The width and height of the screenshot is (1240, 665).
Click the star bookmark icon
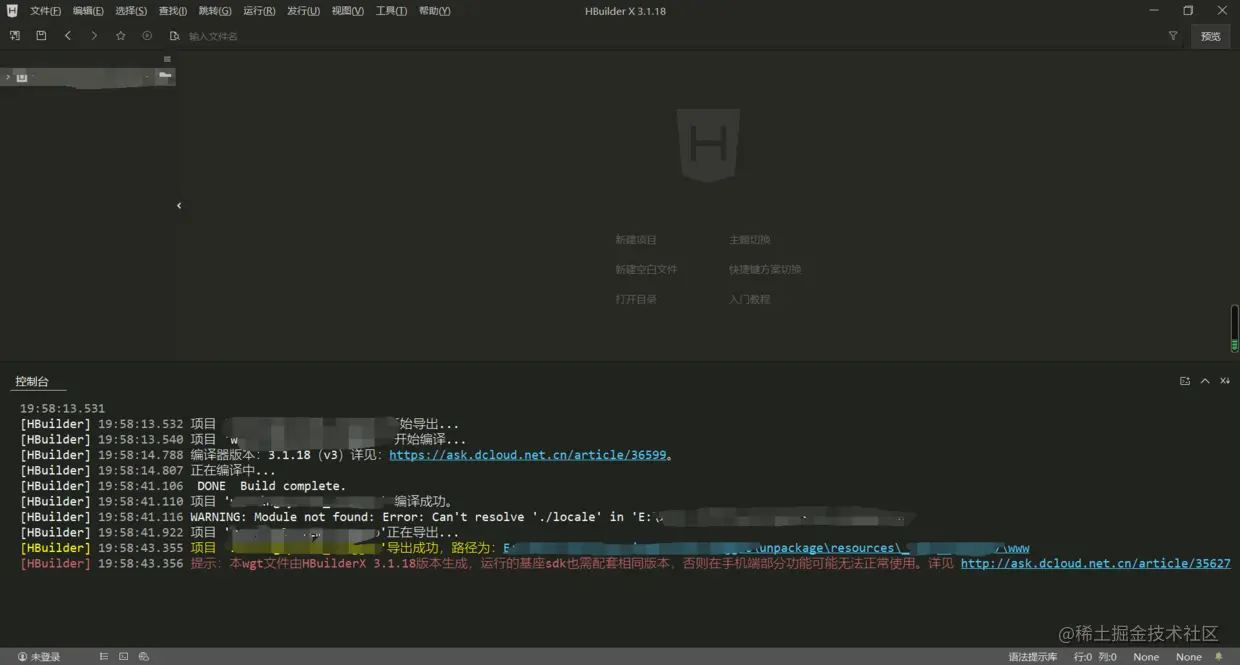121,36
